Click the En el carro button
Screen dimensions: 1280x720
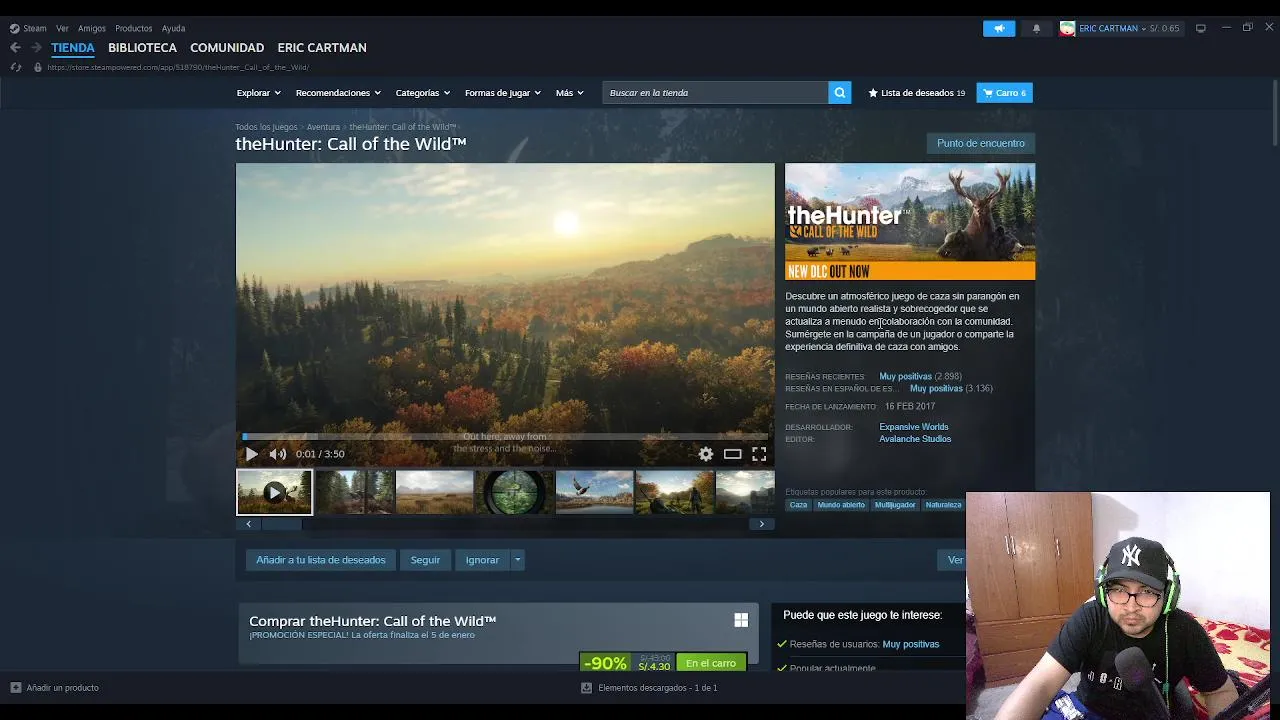pyautogui.click(x=711, y=663)
